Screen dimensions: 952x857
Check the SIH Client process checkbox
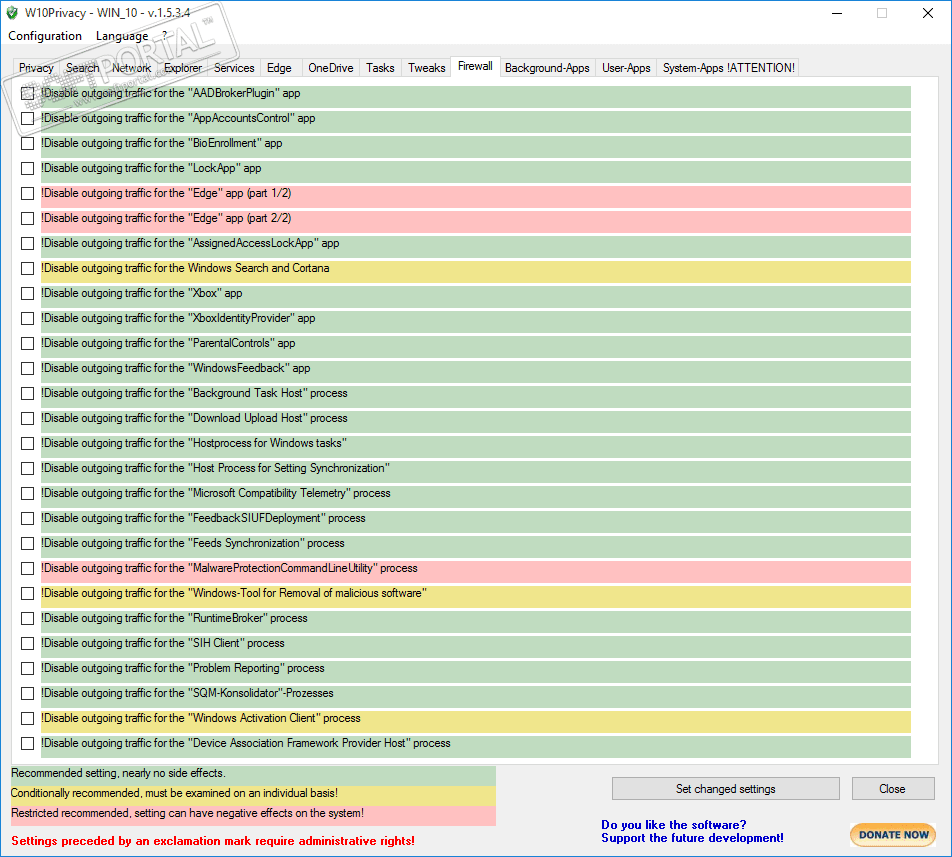(27, 643)
